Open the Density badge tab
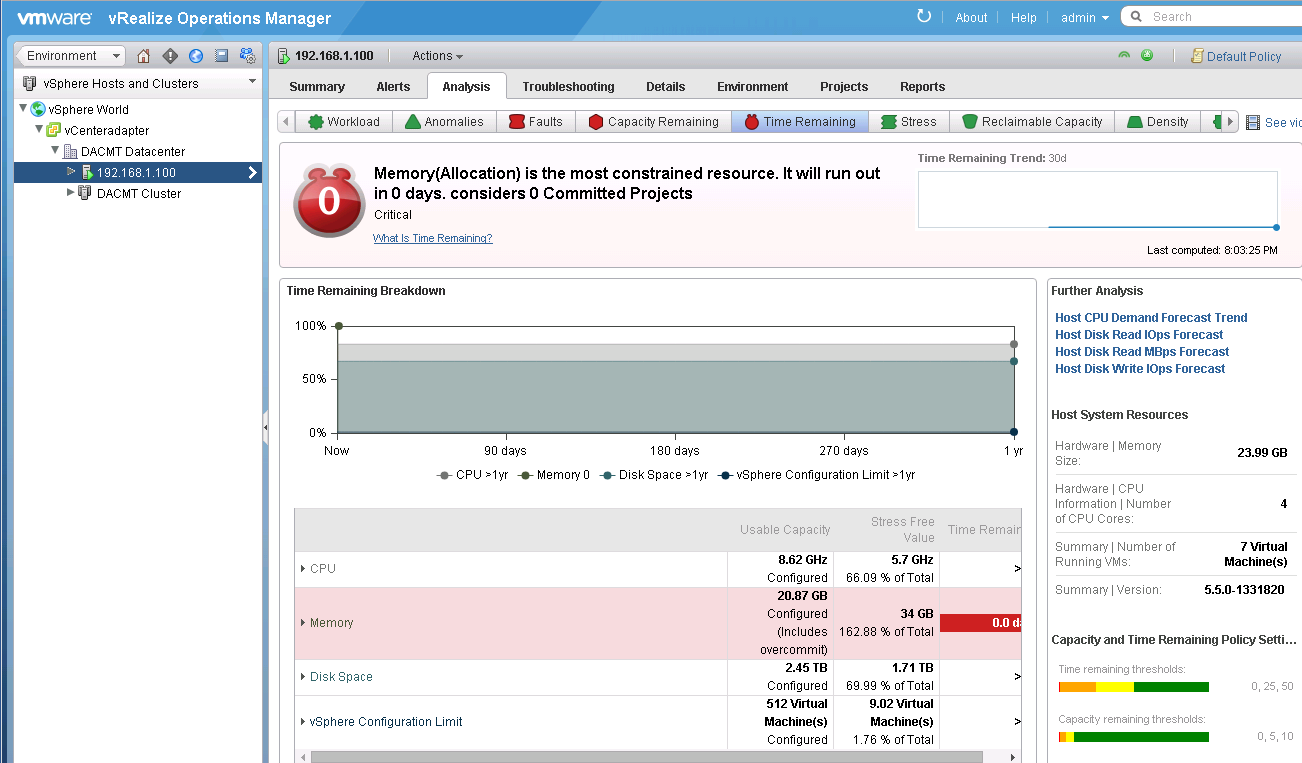 (x=1158, y=121)
